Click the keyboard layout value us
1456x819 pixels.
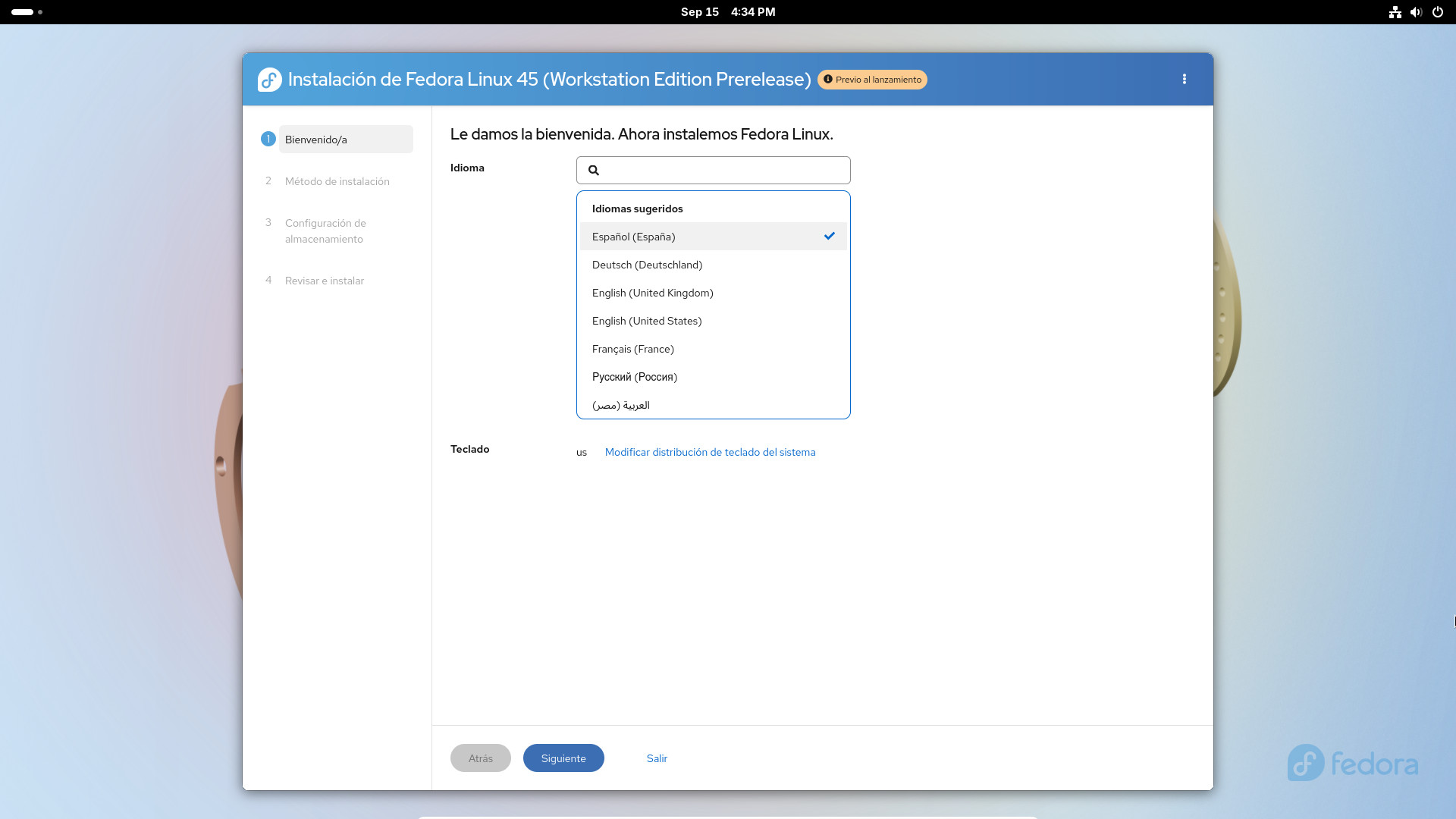(582, 453)
